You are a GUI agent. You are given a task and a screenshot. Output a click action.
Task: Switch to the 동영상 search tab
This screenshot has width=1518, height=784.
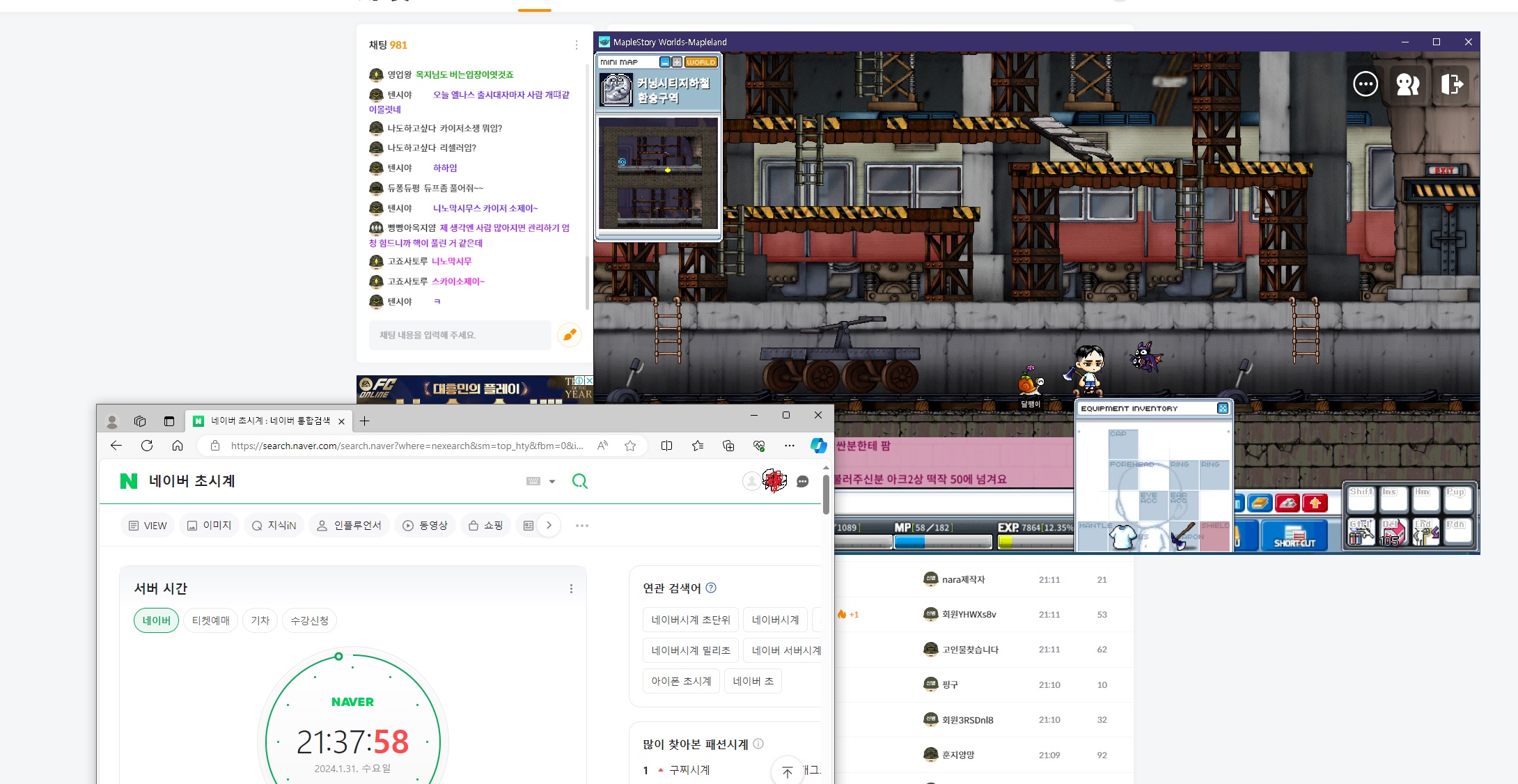[425, 525]
